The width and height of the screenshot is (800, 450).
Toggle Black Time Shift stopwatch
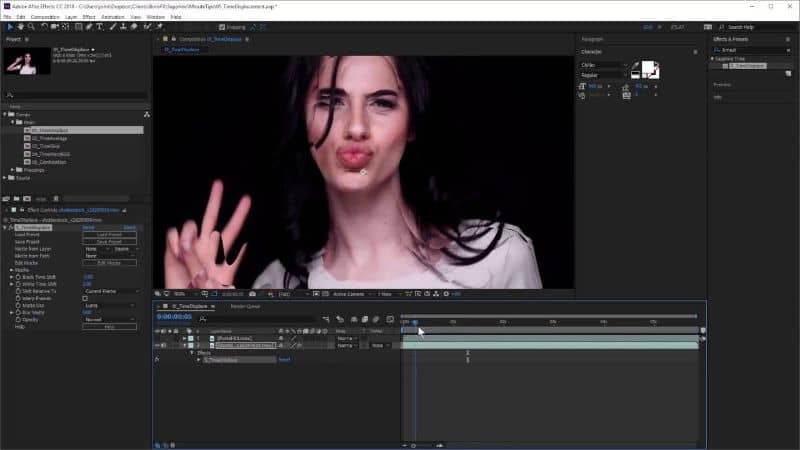coord(18,277)
